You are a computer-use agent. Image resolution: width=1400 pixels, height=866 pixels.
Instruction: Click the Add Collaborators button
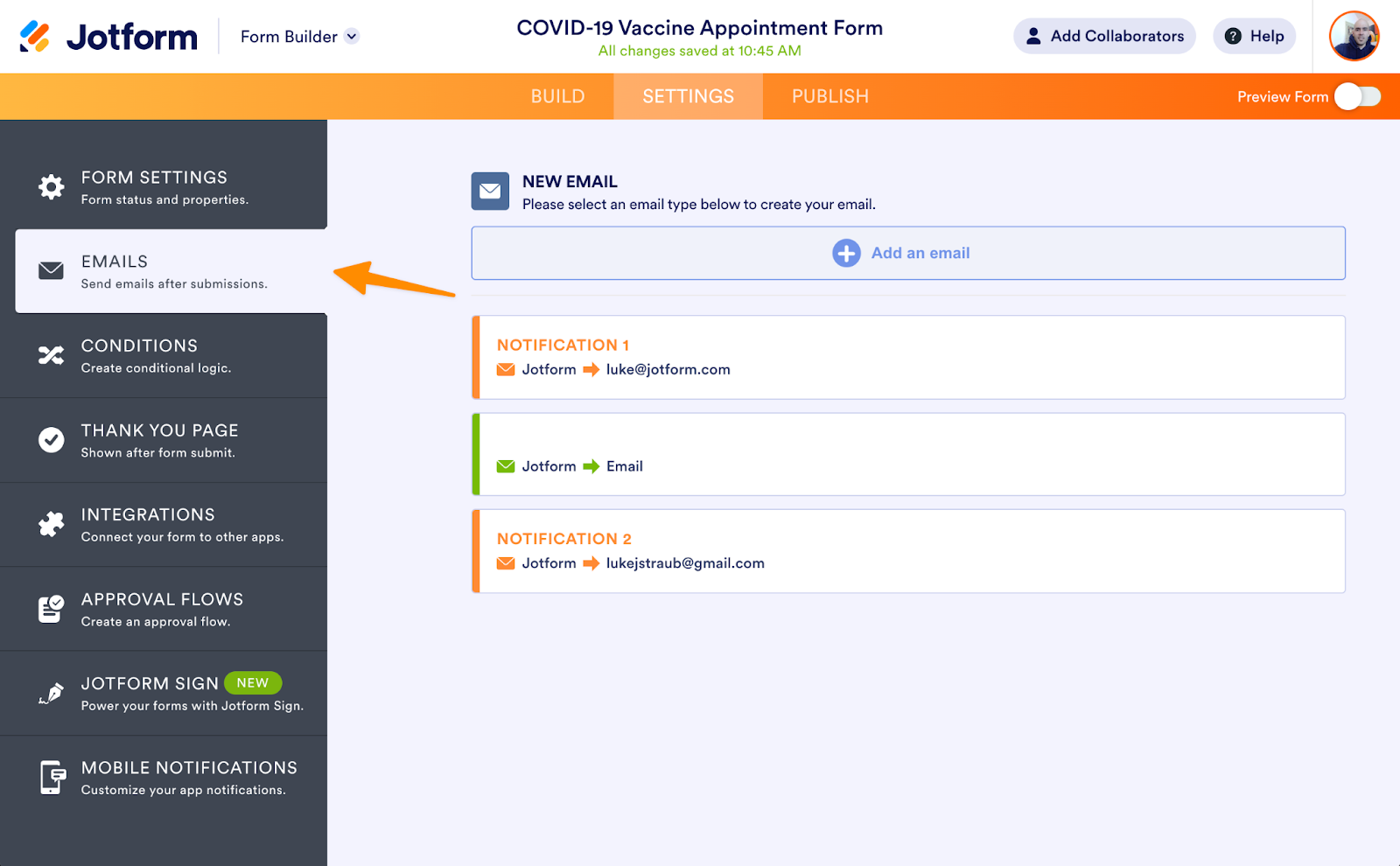click(1104, 37)
